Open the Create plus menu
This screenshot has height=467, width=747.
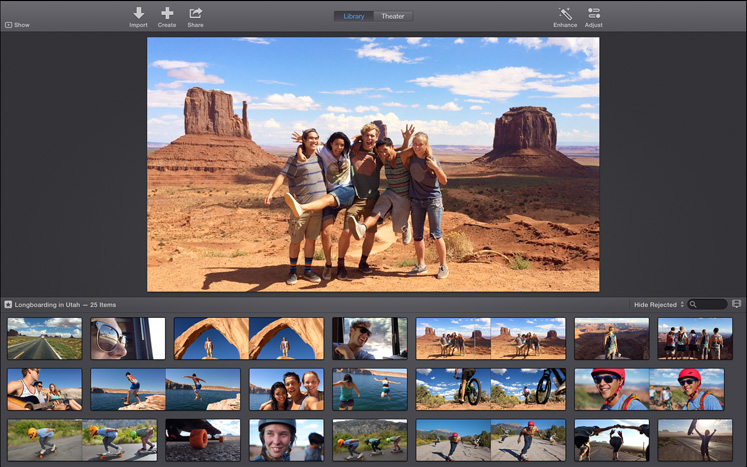pos(167,13)
